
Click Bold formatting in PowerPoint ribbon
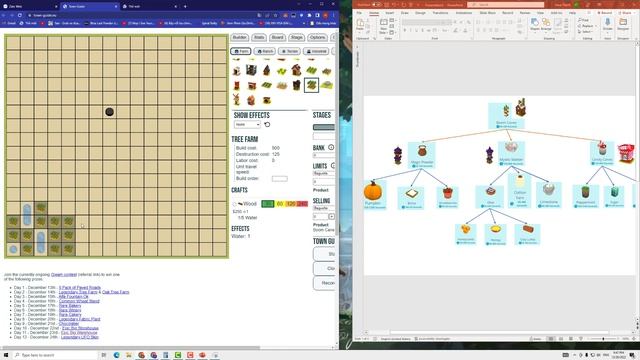405,30
